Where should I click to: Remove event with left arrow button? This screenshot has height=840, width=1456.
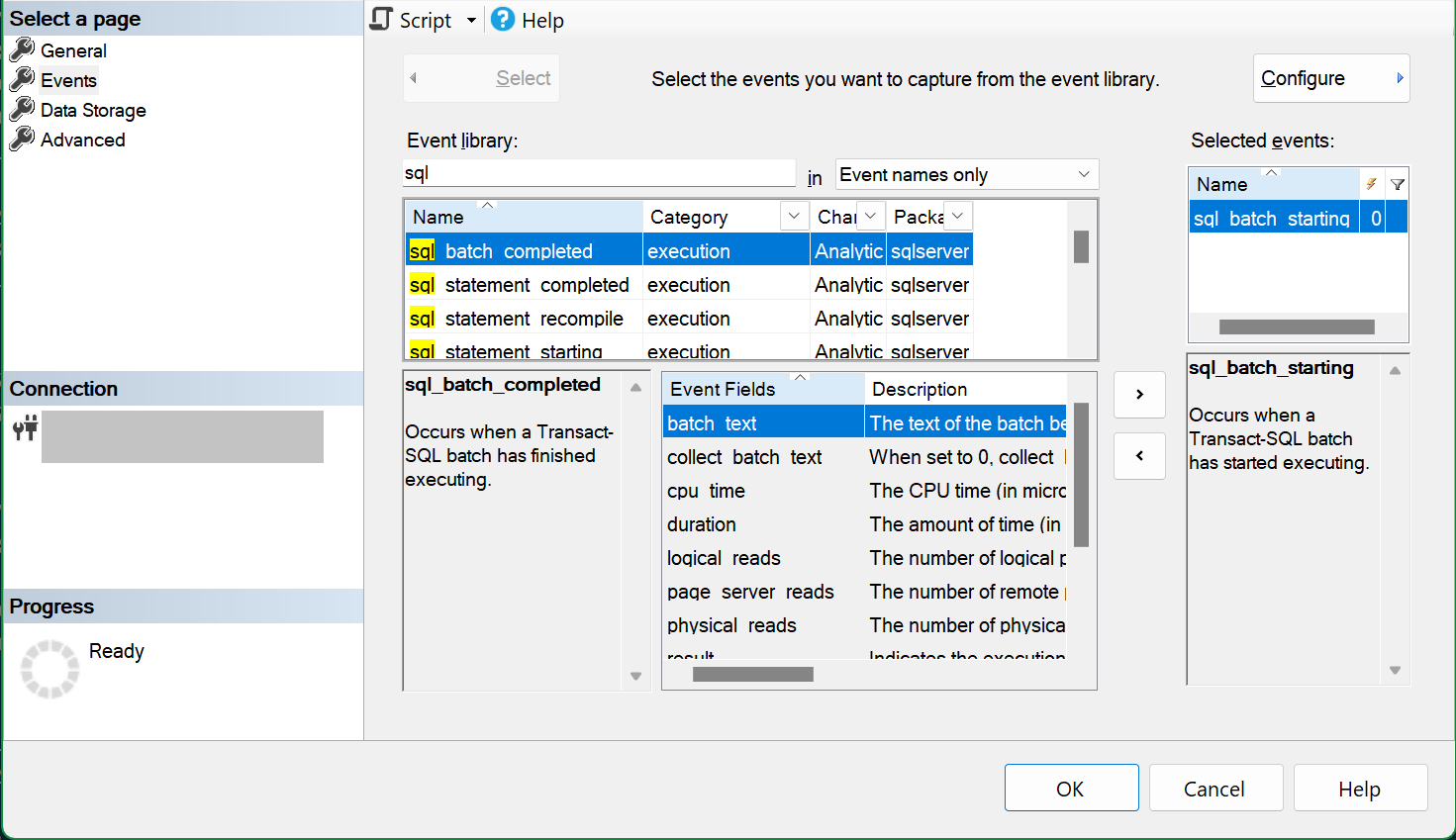(x=1139, y=456)
